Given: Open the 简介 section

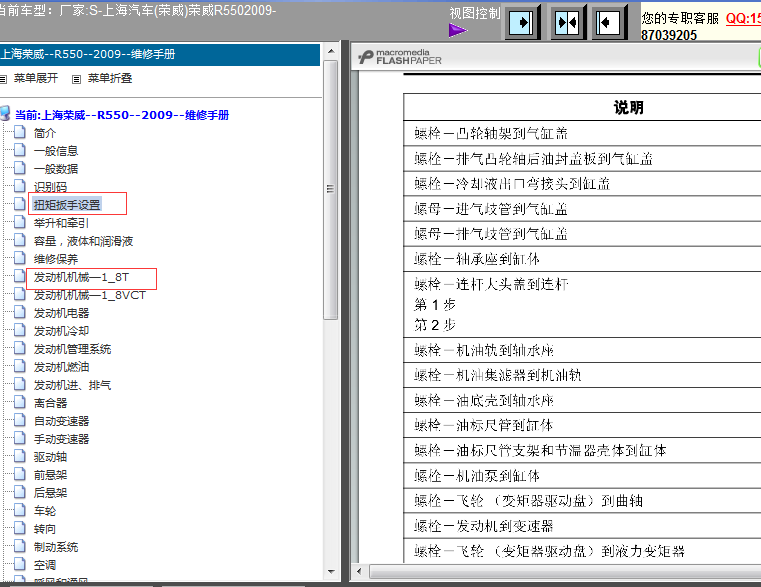Looking at the screenshot, I should (x=45, y=133).
